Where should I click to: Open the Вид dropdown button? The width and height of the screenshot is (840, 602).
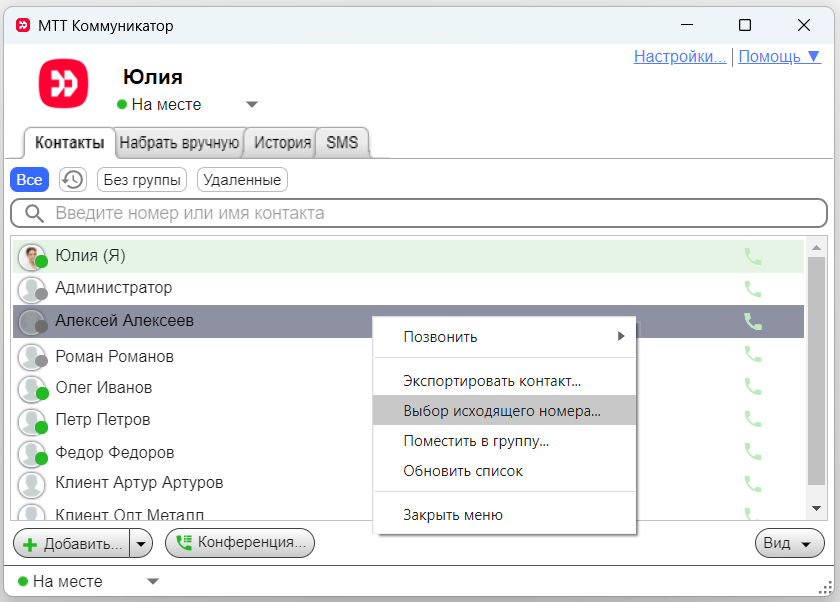coord(789,543)
